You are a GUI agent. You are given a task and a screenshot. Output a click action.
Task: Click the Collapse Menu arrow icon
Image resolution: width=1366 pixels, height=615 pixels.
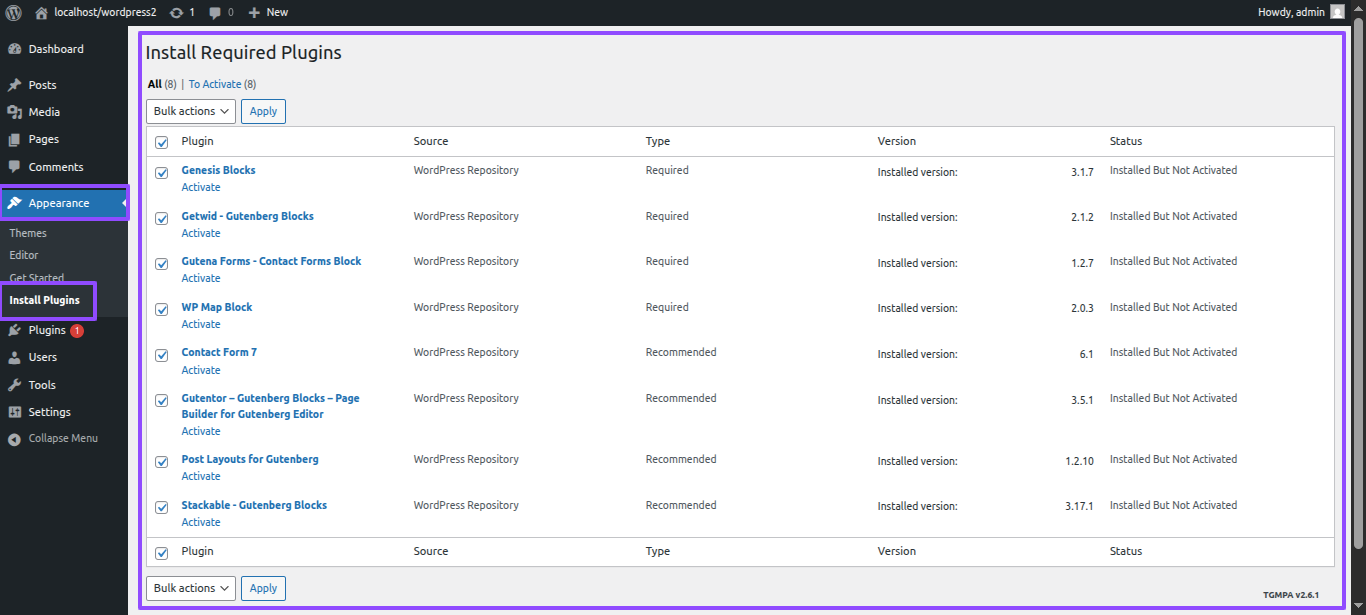point(14,439)
